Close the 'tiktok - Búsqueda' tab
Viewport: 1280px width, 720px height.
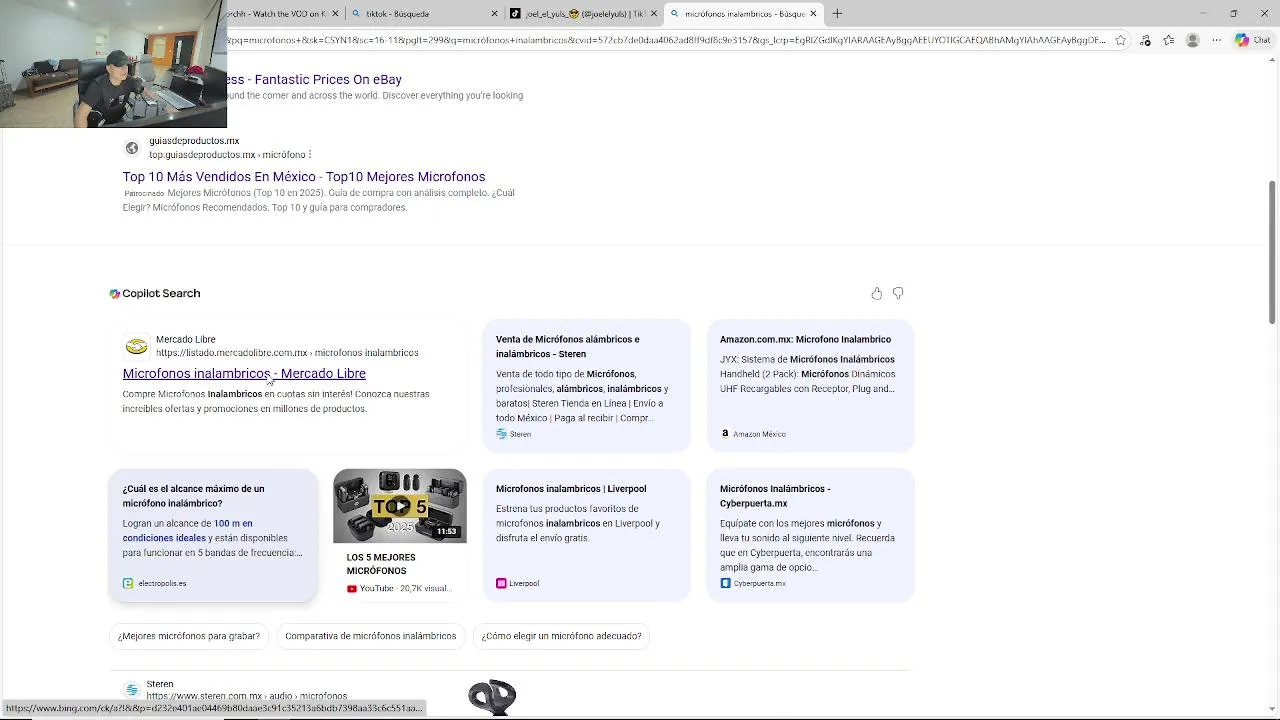click(494, 13)
